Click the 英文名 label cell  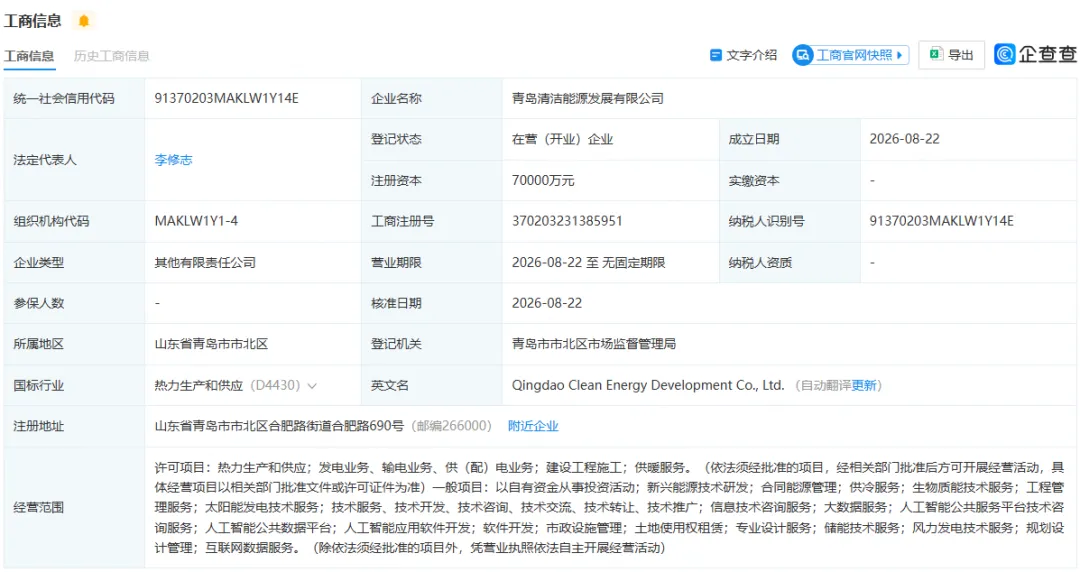[x=432, y=385]
